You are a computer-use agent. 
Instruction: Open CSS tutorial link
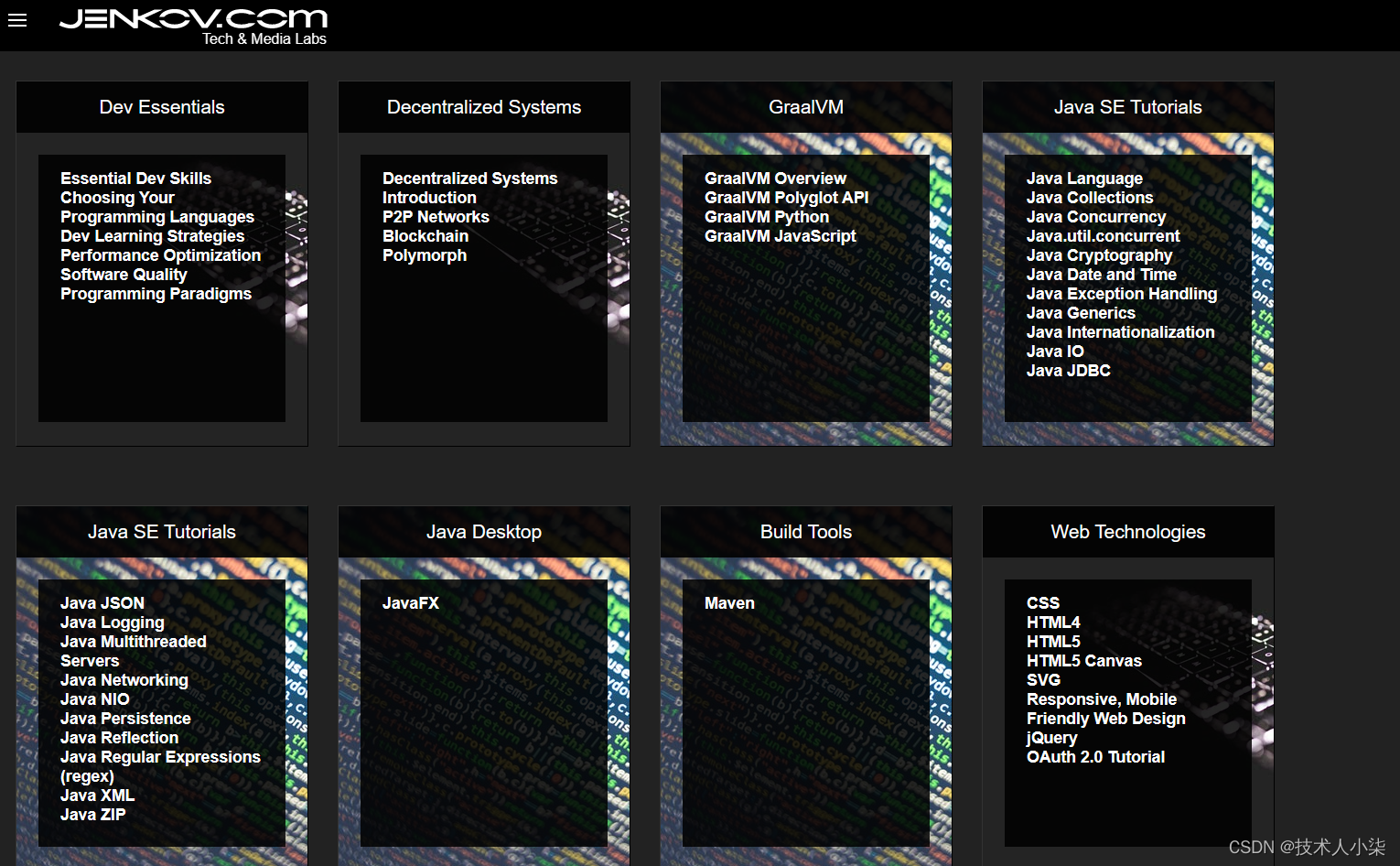pos(1043,603)
